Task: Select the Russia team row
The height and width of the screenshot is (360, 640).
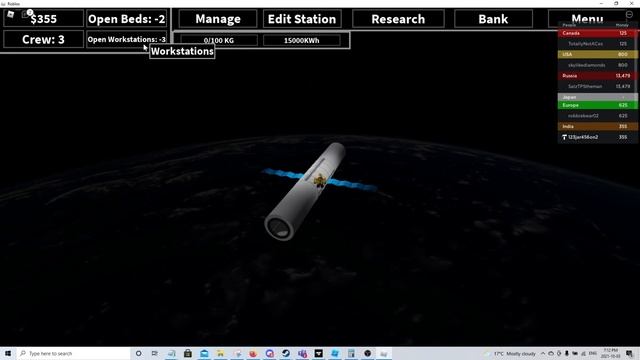Action: [597, 76]
